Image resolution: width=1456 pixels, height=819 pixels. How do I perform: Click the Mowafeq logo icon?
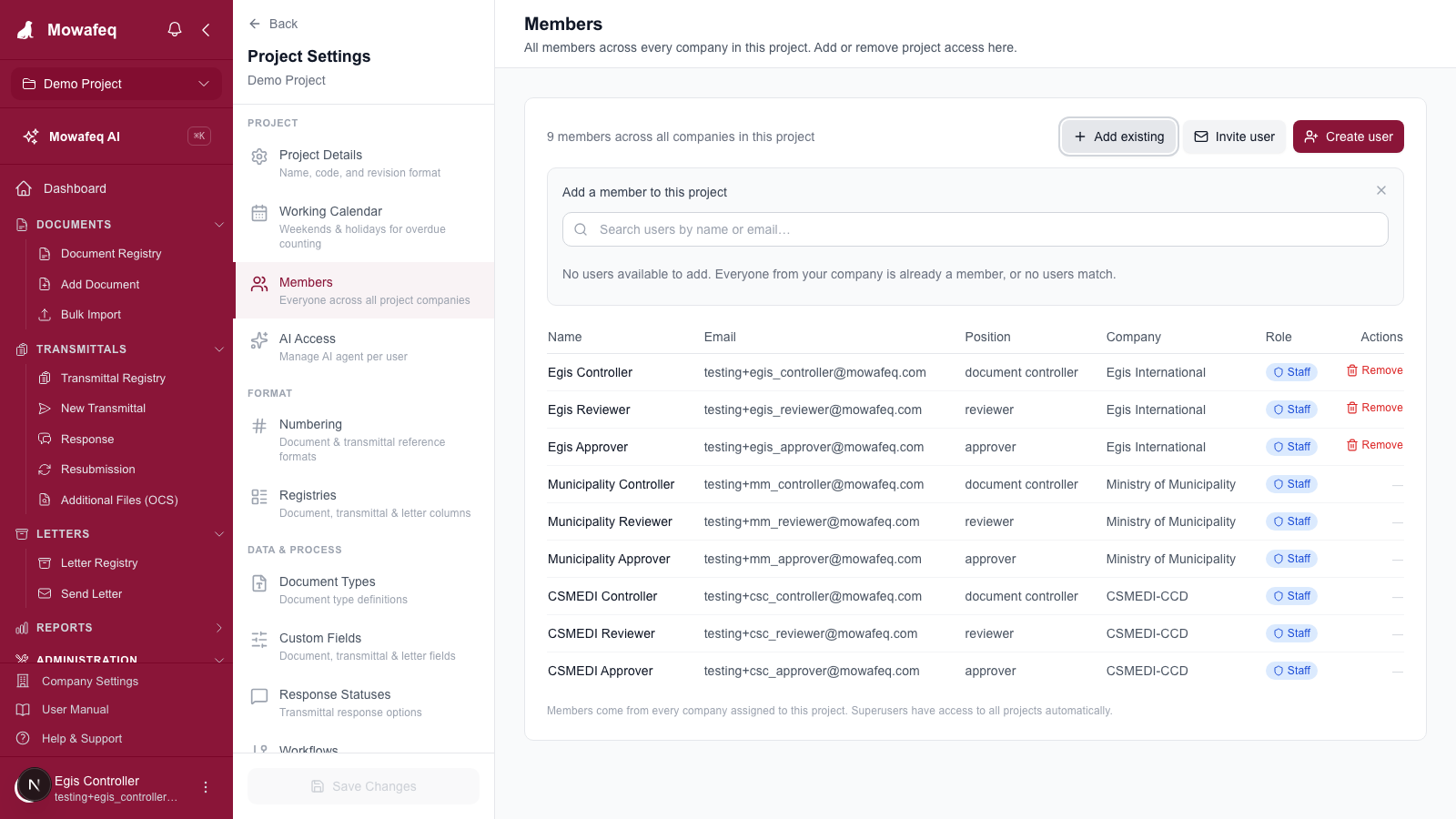tap(25, 30)
